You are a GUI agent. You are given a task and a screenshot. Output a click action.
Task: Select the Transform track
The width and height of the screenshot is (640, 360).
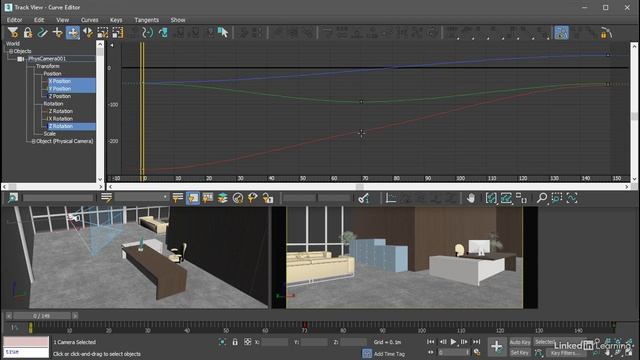[x=48, y=66]
